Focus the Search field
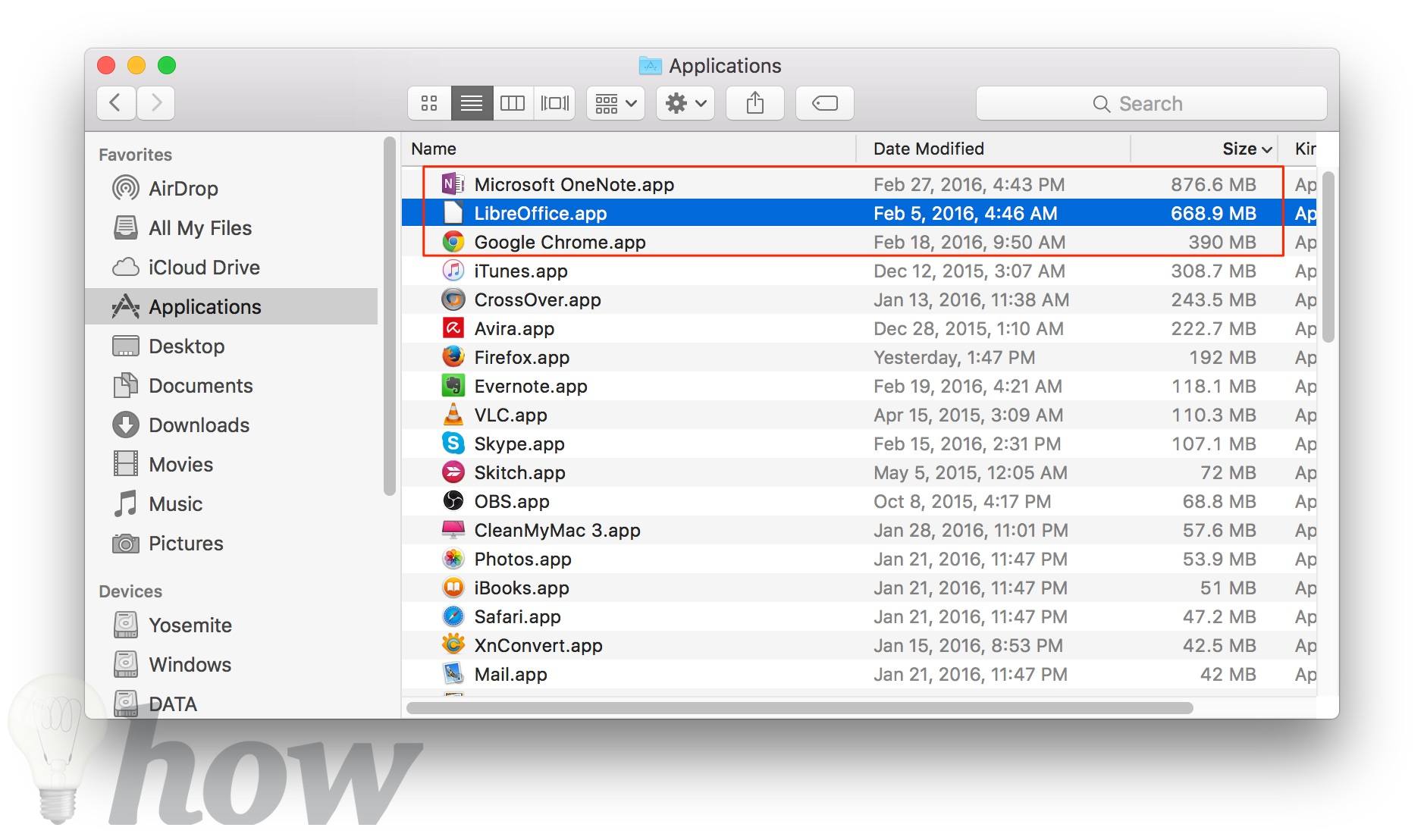 point(1151,103)
